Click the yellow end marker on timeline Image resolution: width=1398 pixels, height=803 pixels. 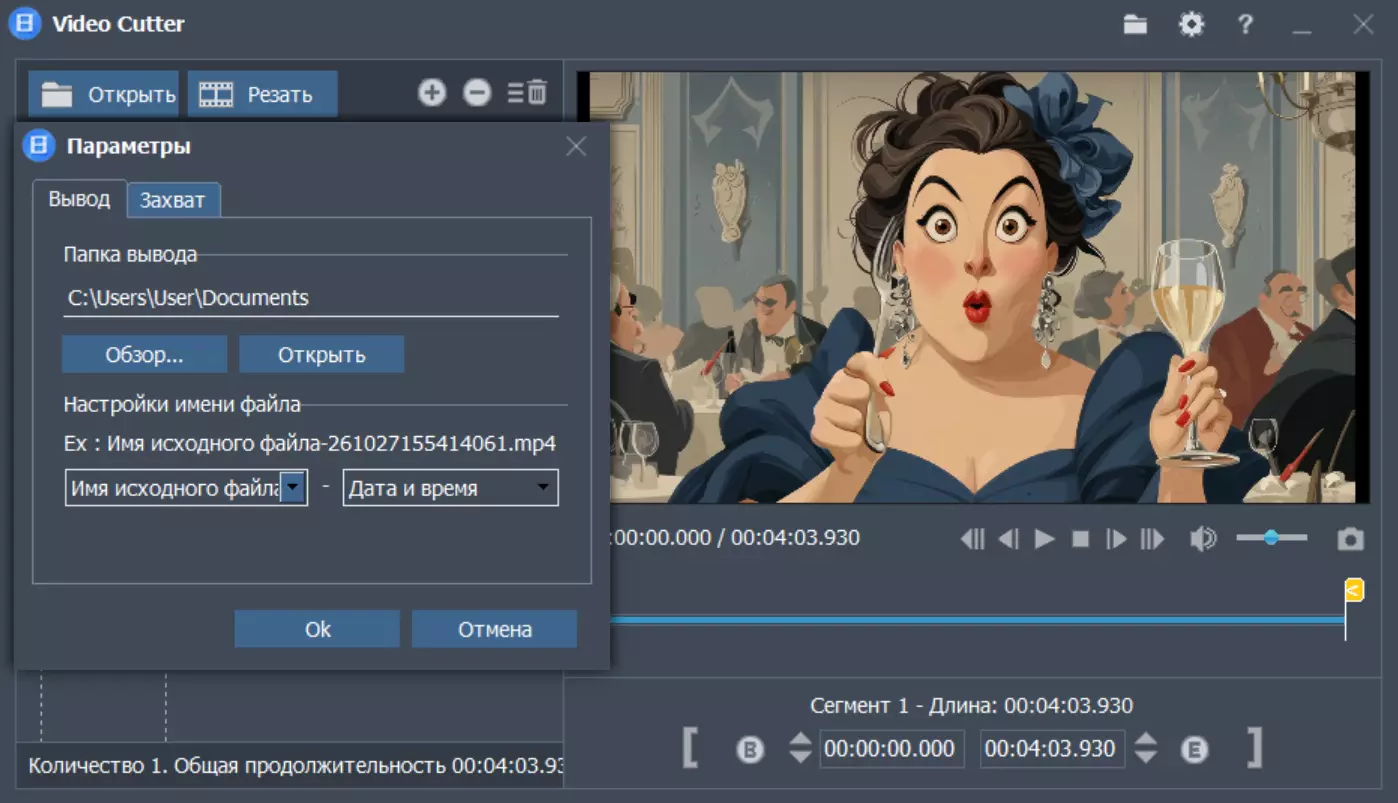tap(1354, 590)
